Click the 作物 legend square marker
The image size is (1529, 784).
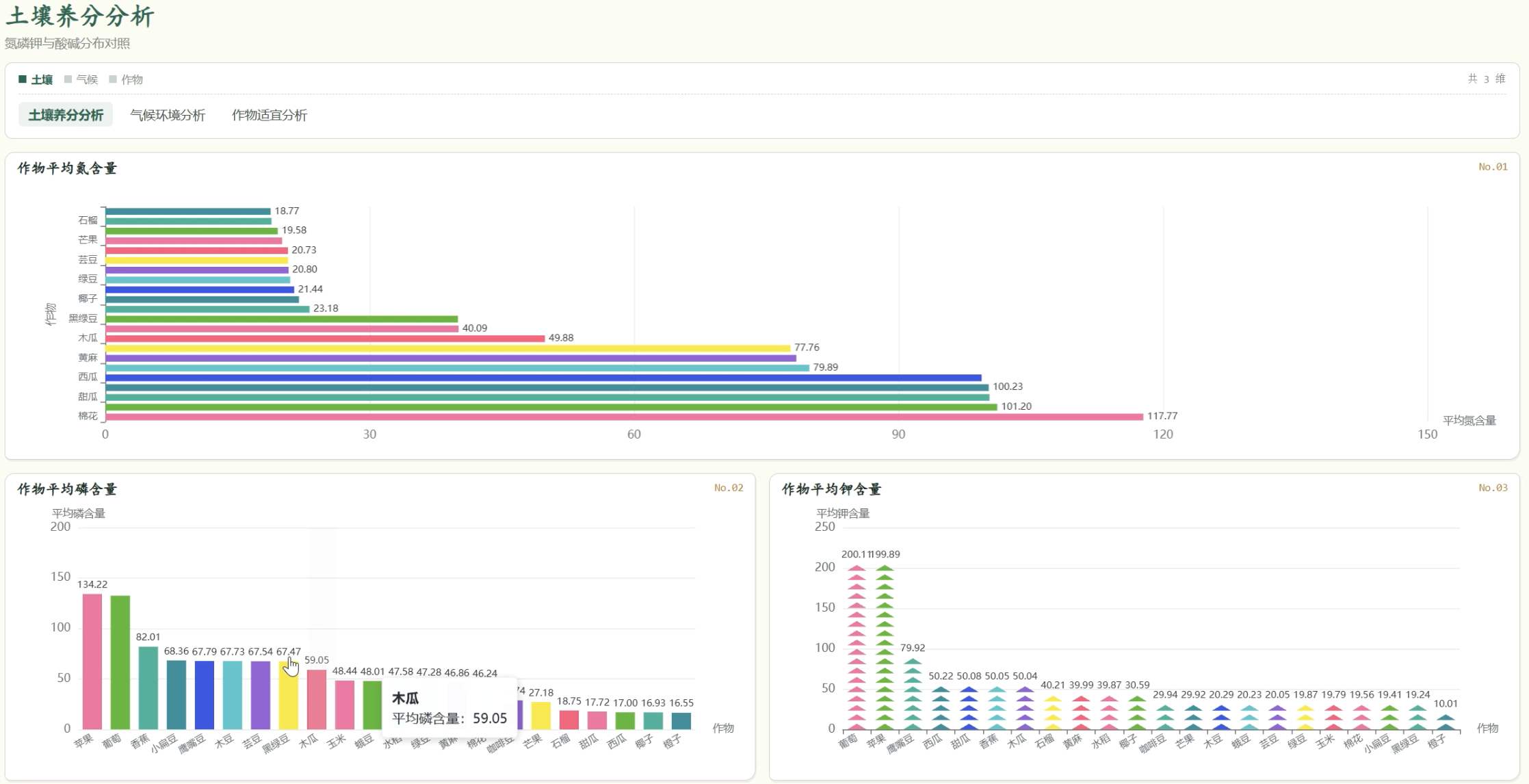(x=113, y=79)
